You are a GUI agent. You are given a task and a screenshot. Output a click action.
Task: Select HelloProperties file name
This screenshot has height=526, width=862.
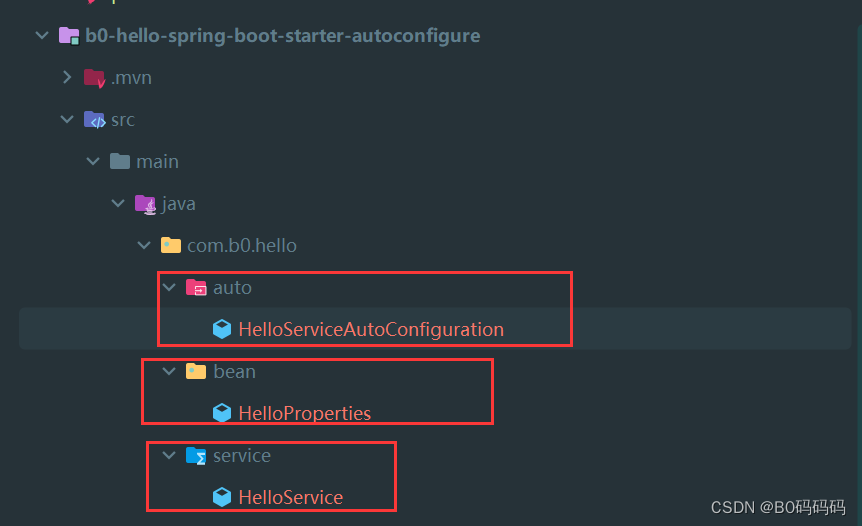(305, 413)
